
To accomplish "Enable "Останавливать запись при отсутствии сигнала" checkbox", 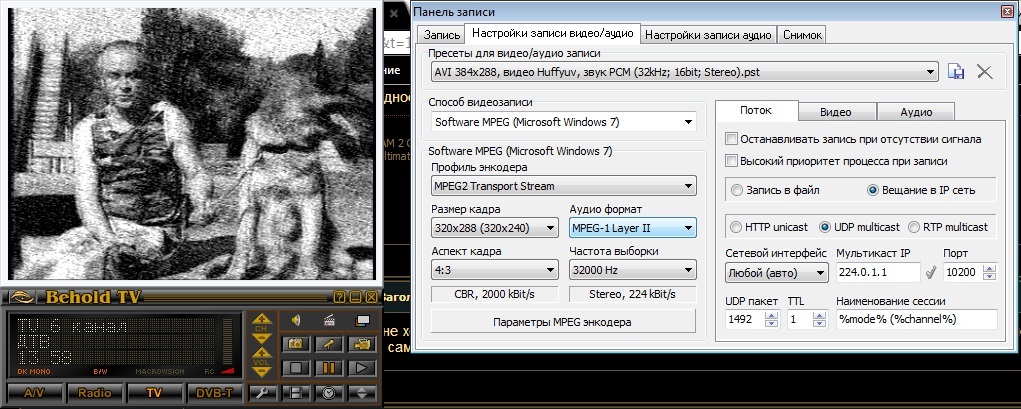I will point(732,139).
